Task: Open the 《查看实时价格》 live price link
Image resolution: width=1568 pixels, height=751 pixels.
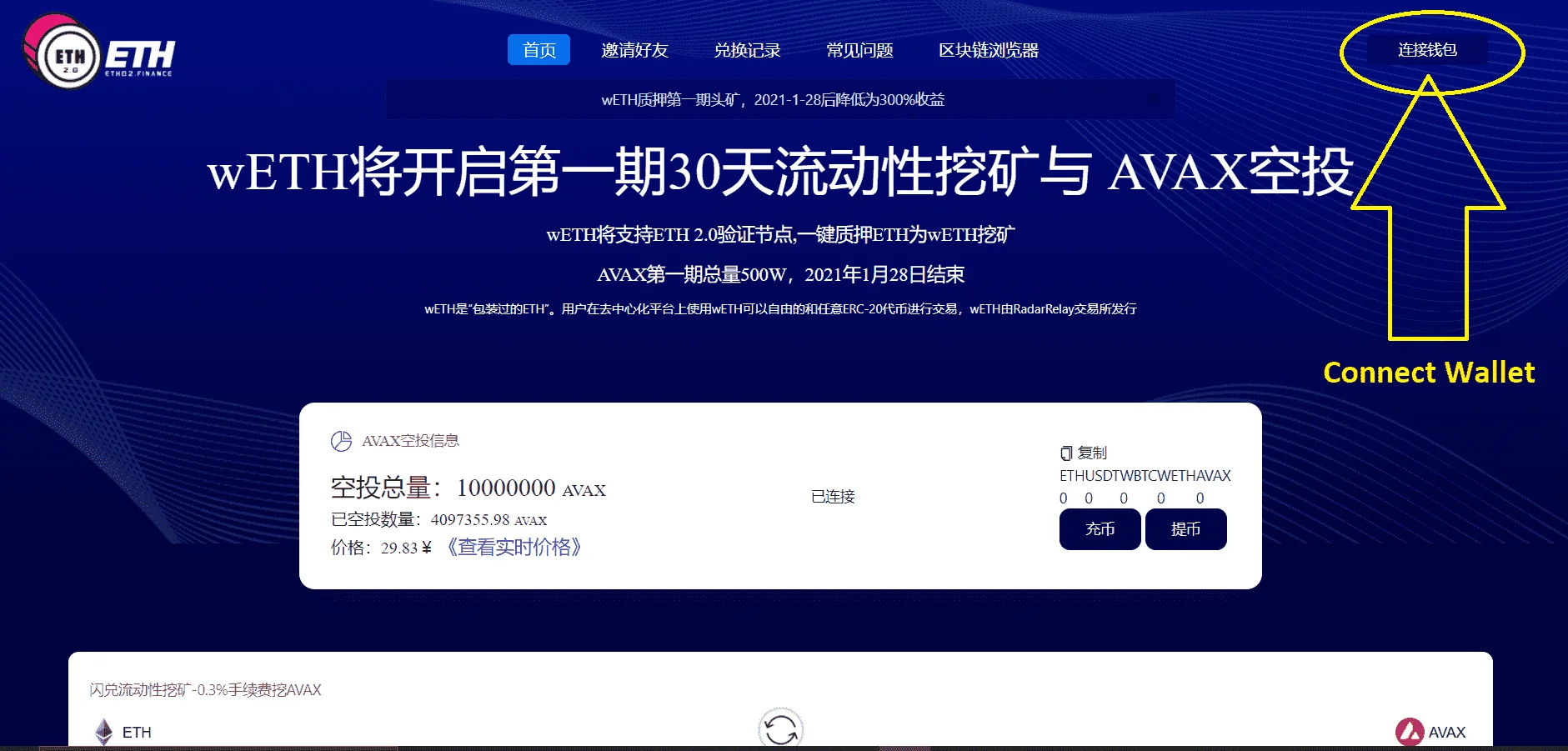Action: click(x=514, y=548)
